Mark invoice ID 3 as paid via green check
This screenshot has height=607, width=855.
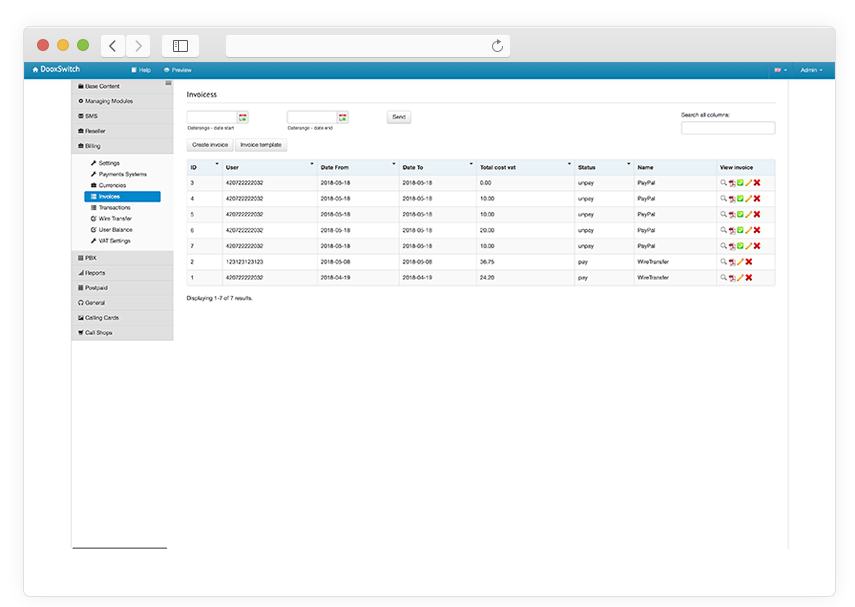[x=740, y=183]
